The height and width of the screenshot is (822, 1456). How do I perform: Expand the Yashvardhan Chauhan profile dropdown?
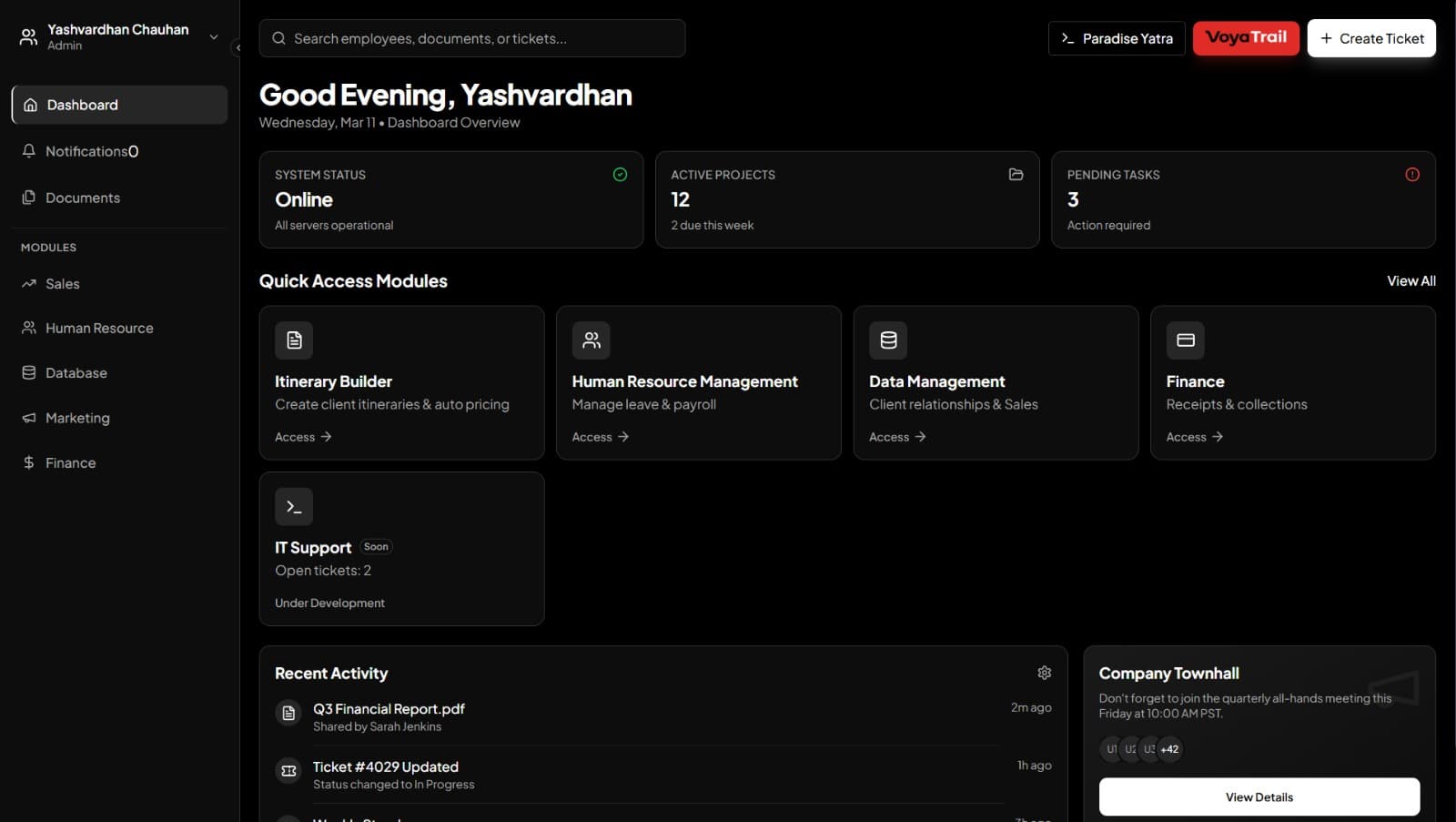[x=213, y=37]
